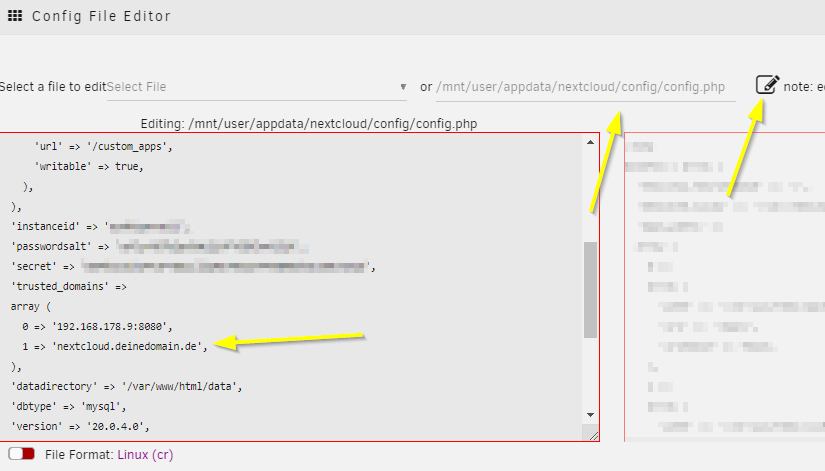
Task: Toggle the File Format switch
Action: (22, 454)
